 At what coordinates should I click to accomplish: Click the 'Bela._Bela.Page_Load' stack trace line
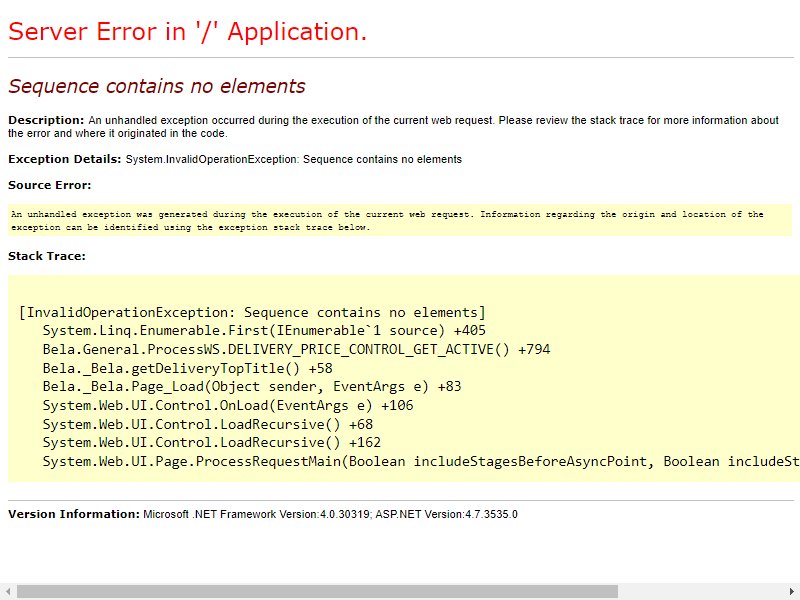(x=252, y=387)
